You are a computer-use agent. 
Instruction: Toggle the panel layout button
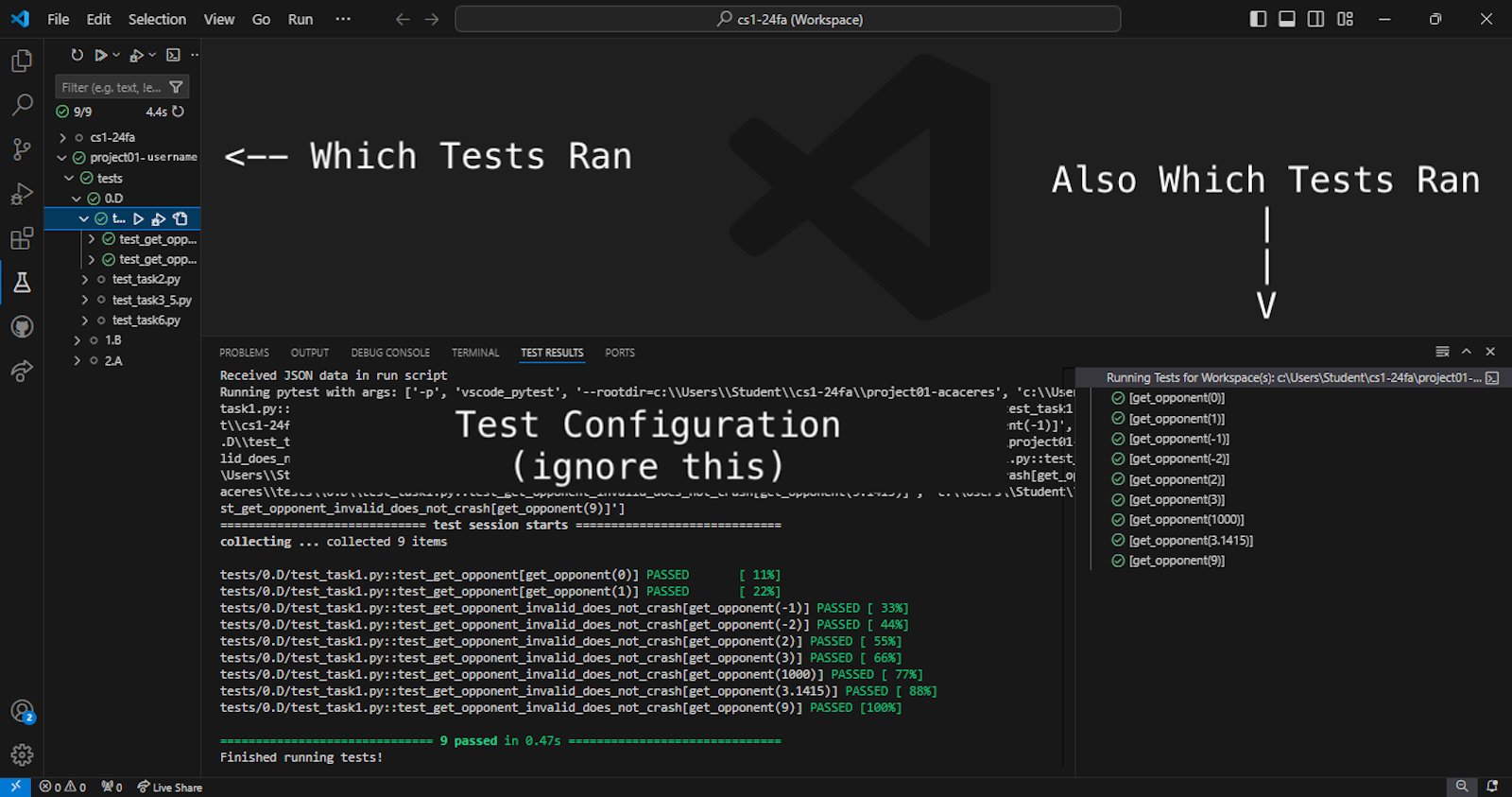[1287, 19]
